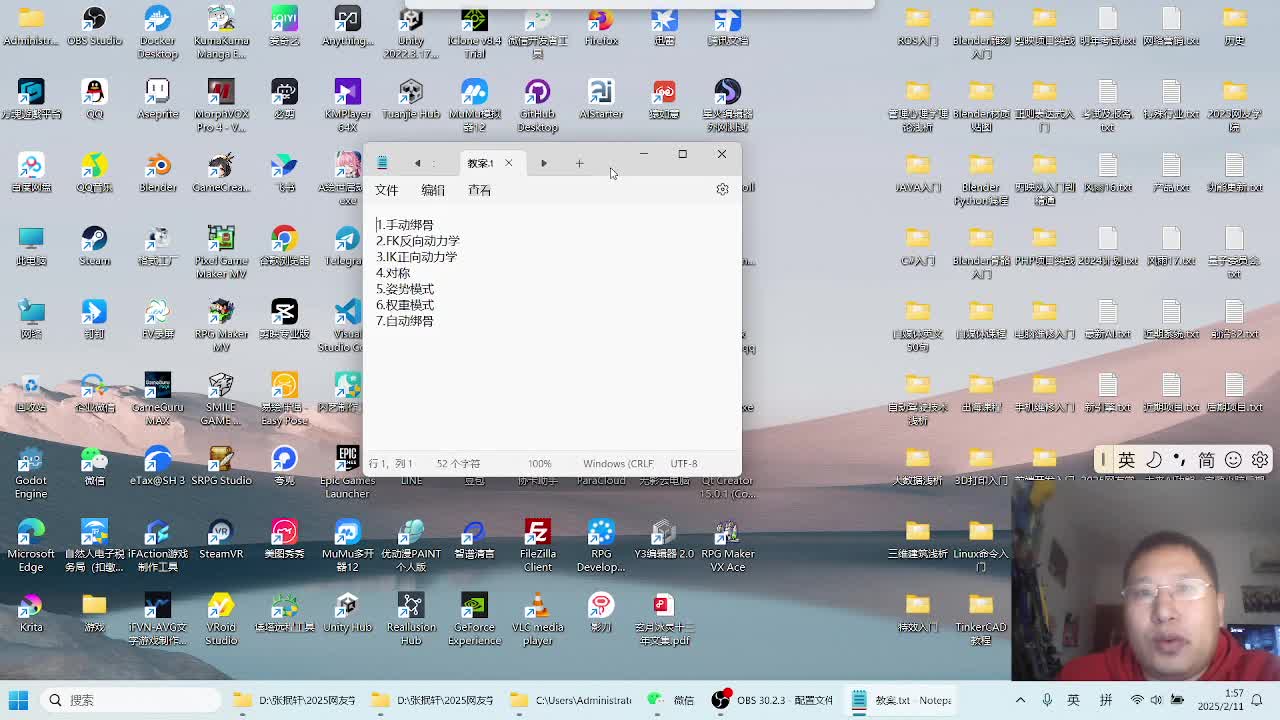The height and width of the screenshot is (720, 1280).
Task: Click the Windows (CRLF) line ending indicator
Action: click(x=618, y=464)
